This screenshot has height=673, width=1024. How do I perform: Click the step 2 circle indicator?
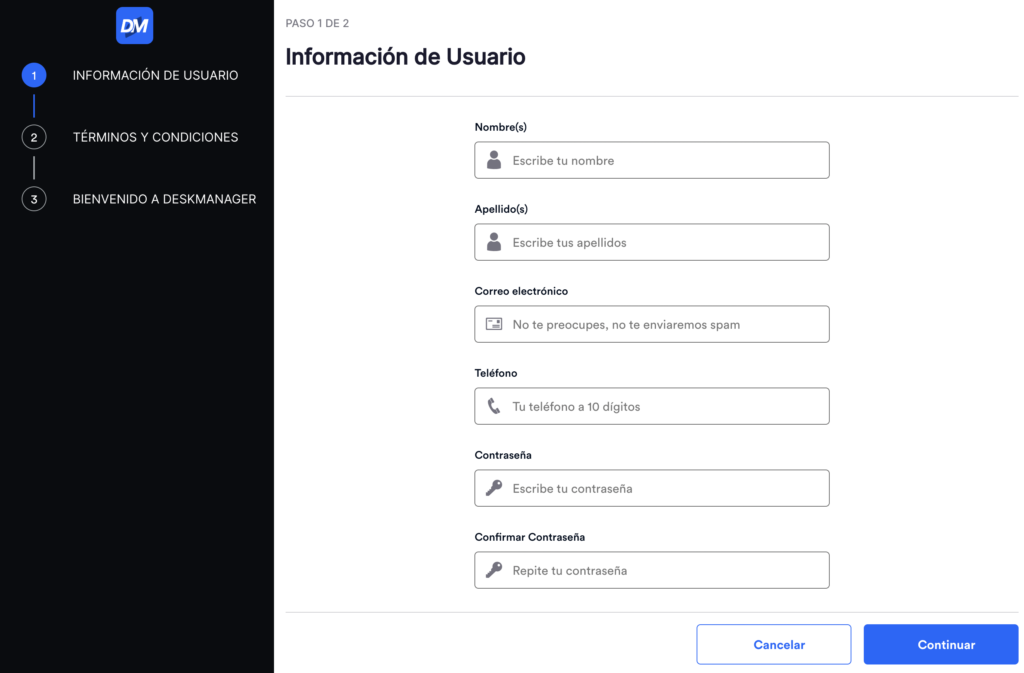33,137
